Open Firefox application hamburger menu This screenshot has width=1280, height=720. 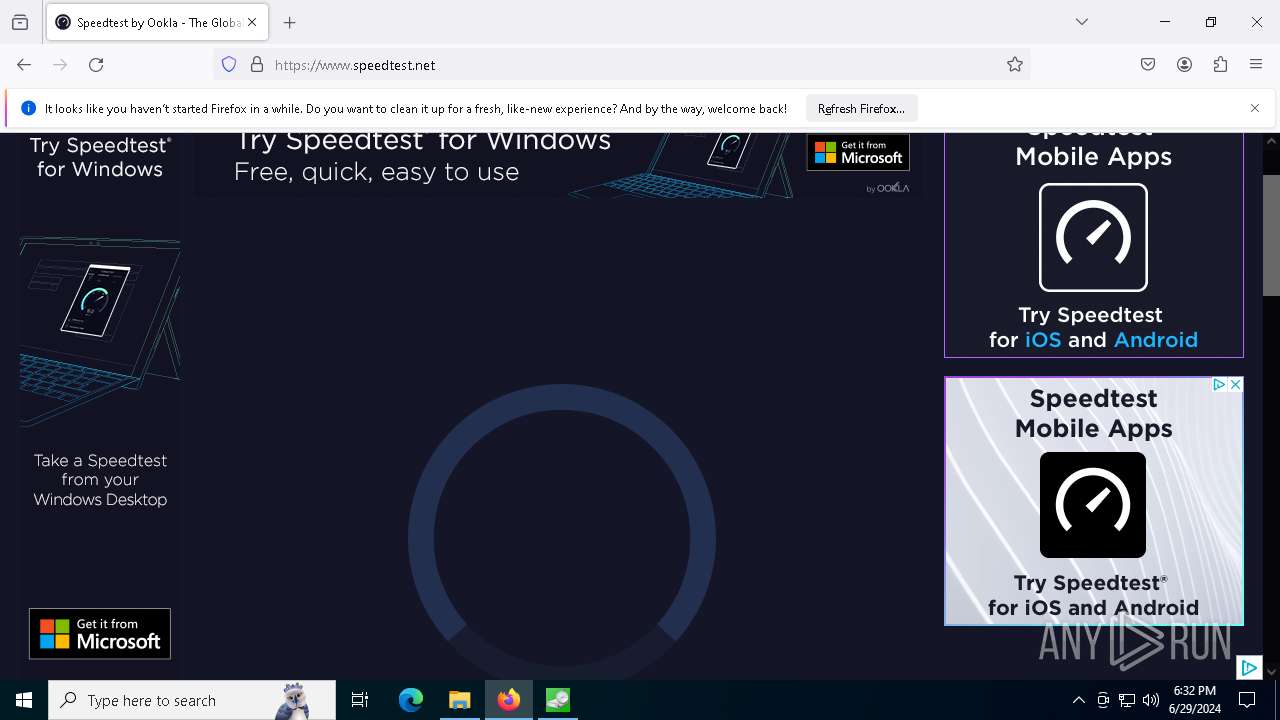tap(1256, 65)
